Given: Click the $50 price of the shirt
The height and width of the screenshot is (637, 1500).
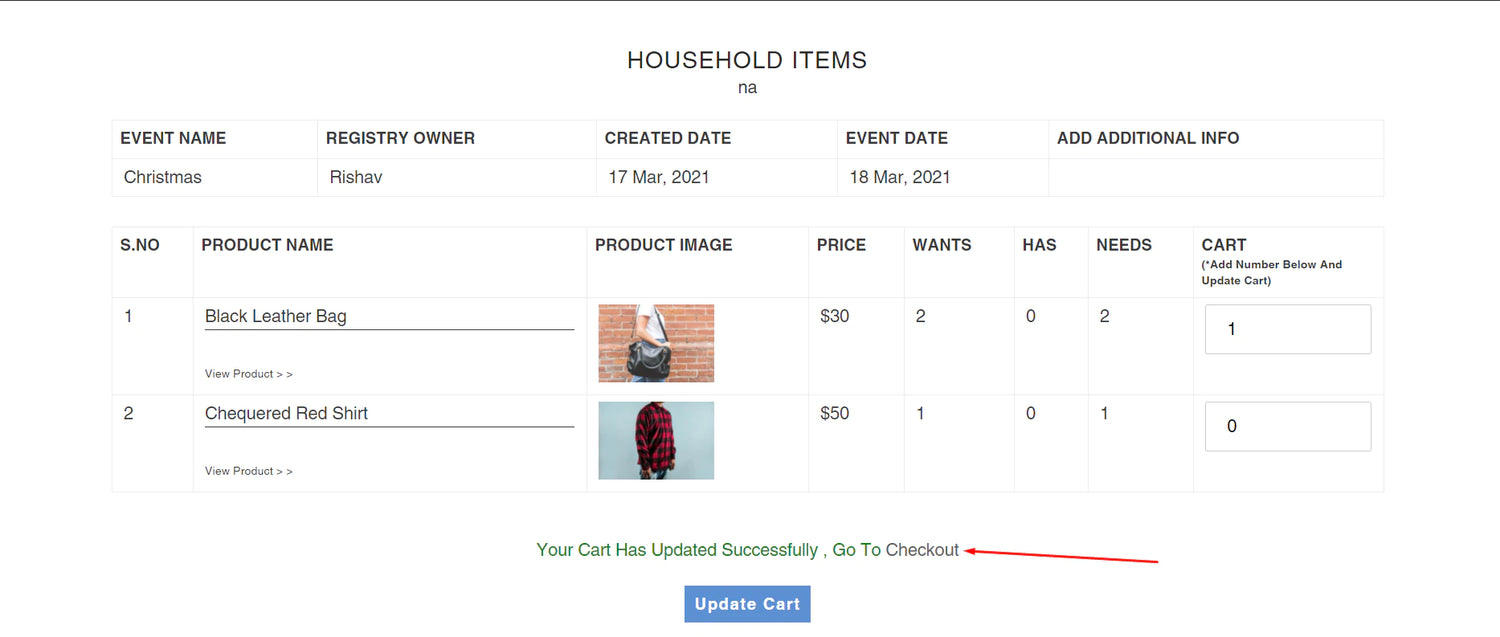Looking at the screenshot, I should point(835,413).
